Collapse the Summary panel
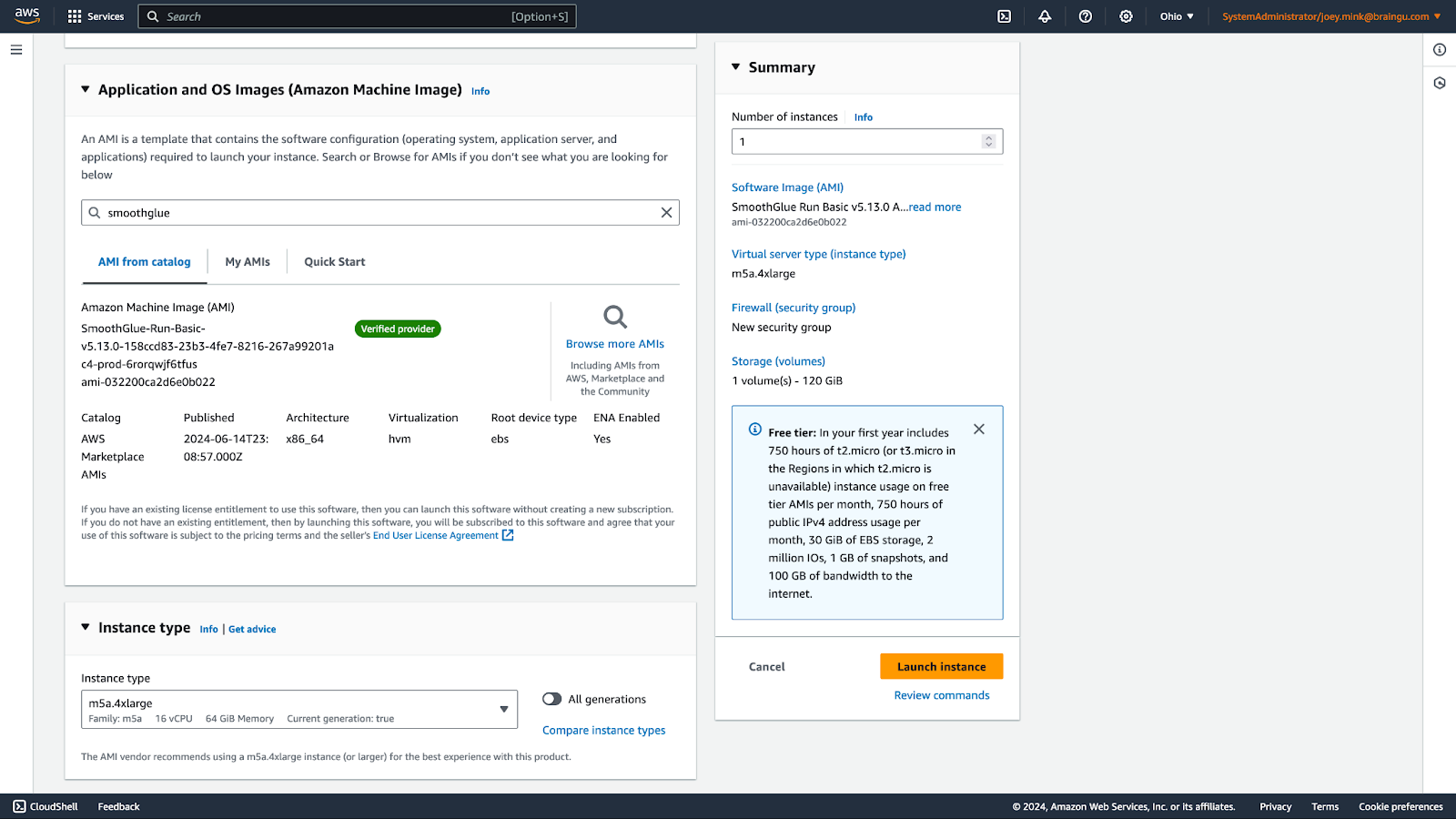 (x=736, y=66)
